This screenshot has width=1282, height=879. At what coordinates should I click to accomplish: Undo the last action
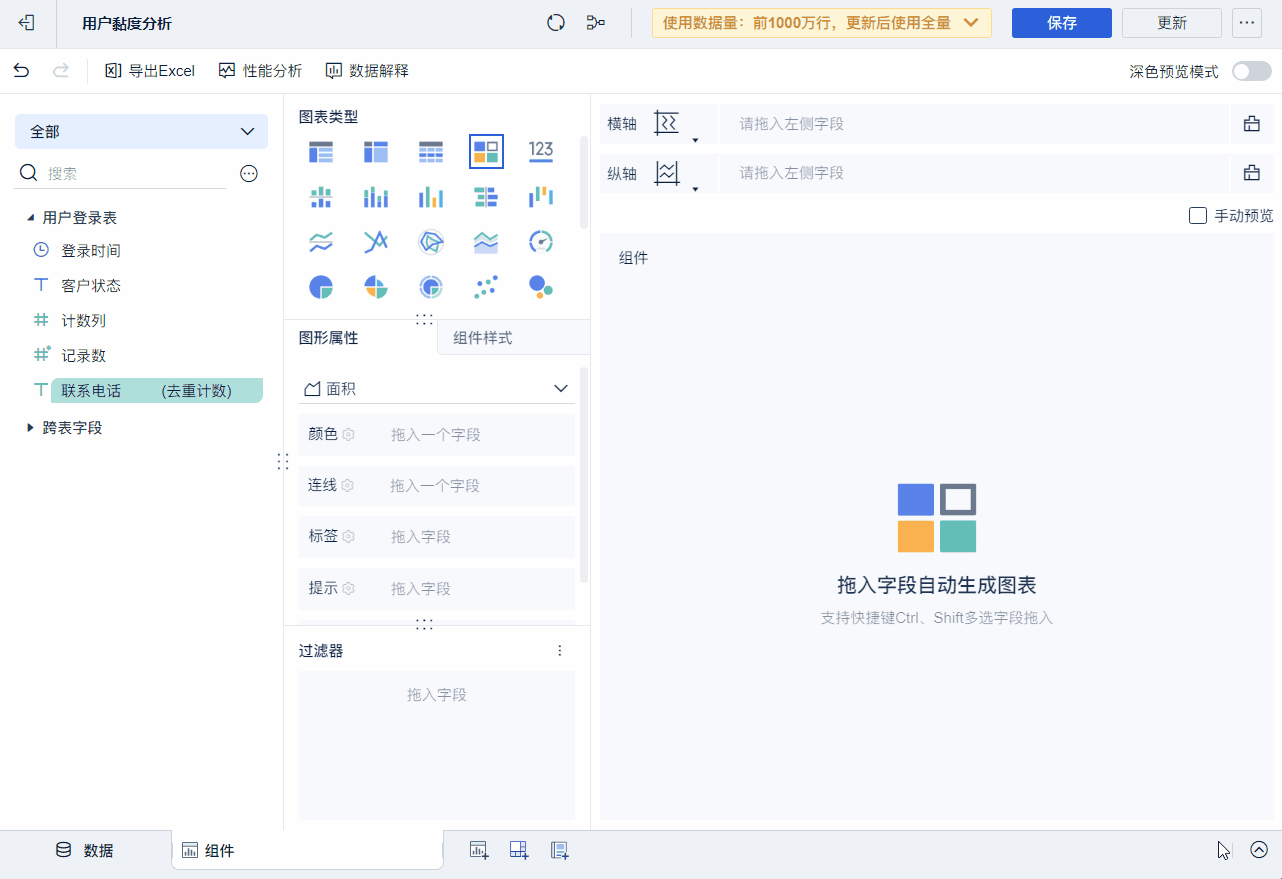coord(21,70)
